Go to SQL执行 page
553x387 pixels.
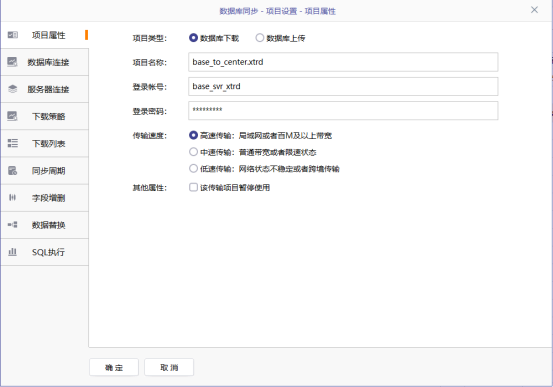coord(44,252)
